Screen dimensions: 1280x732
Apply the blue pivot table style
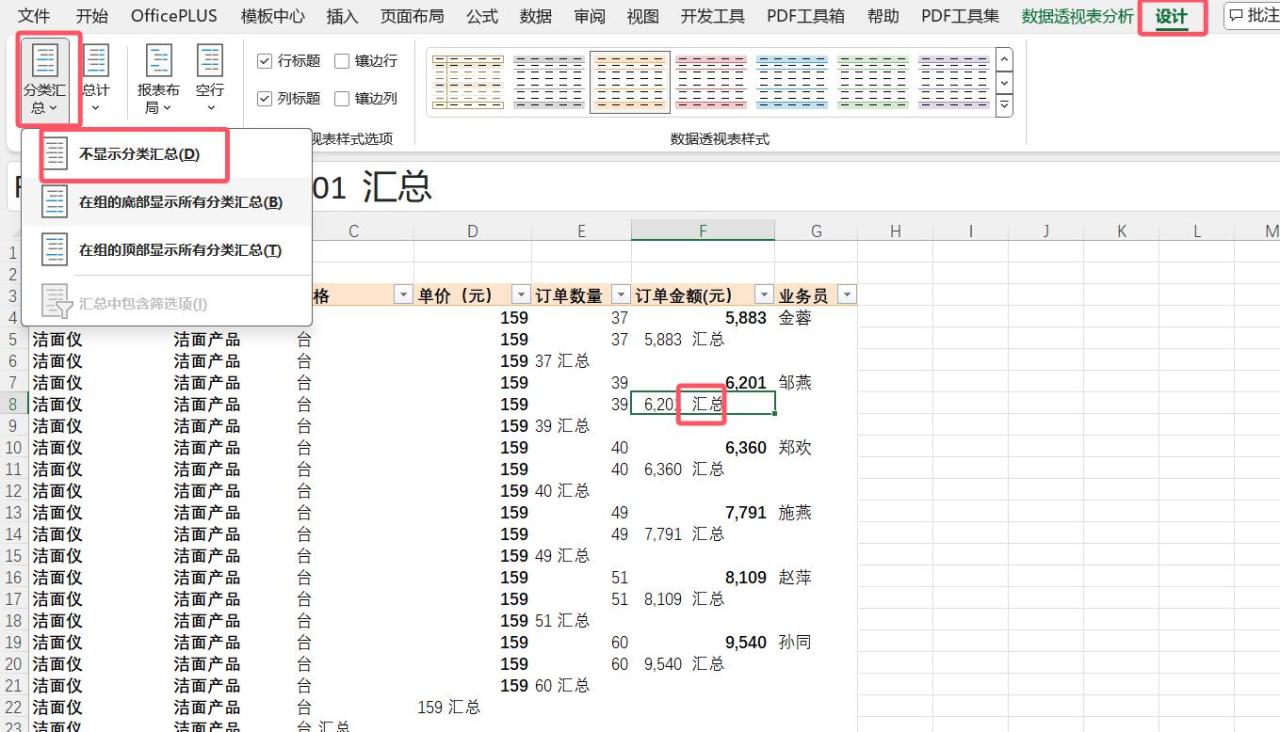[792, 82]
